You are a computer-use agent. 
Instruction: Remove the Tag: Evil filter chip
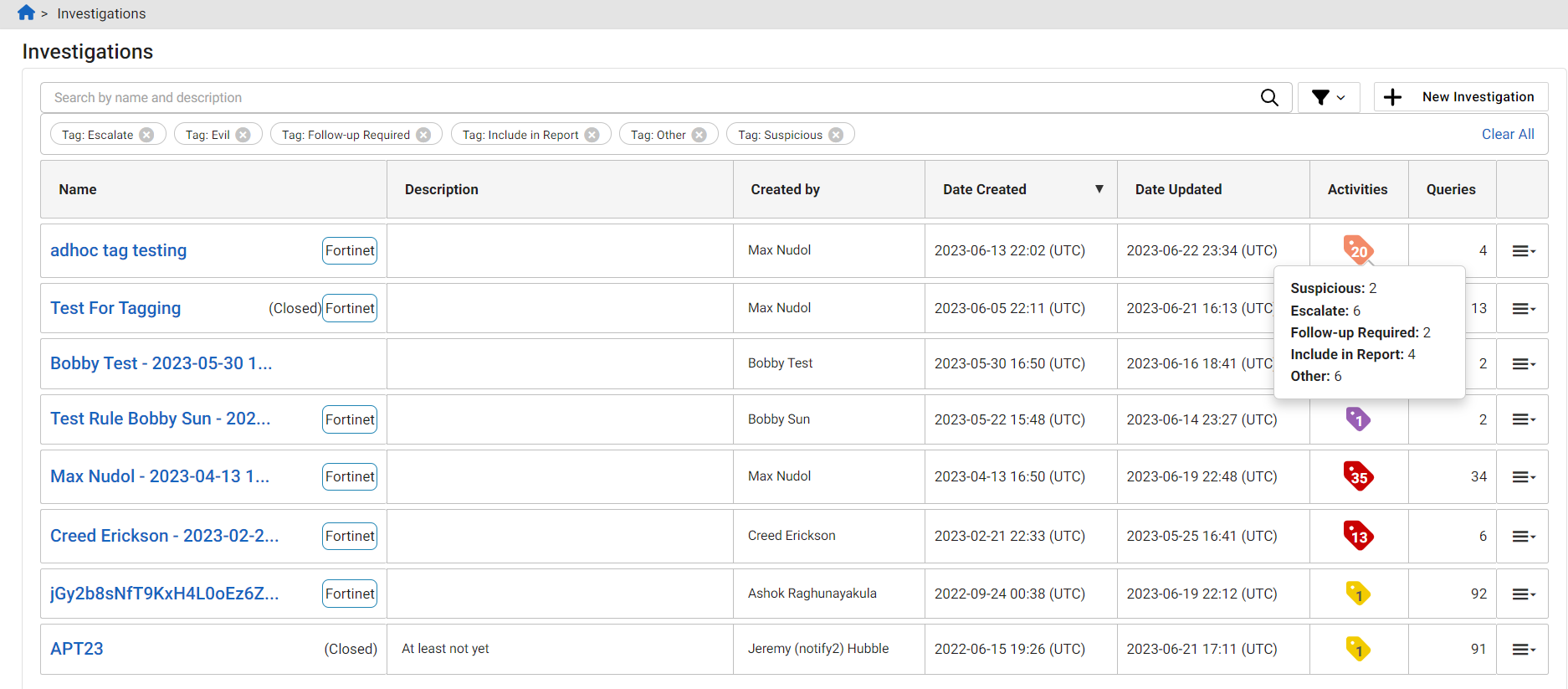click(x=243, y=135)
